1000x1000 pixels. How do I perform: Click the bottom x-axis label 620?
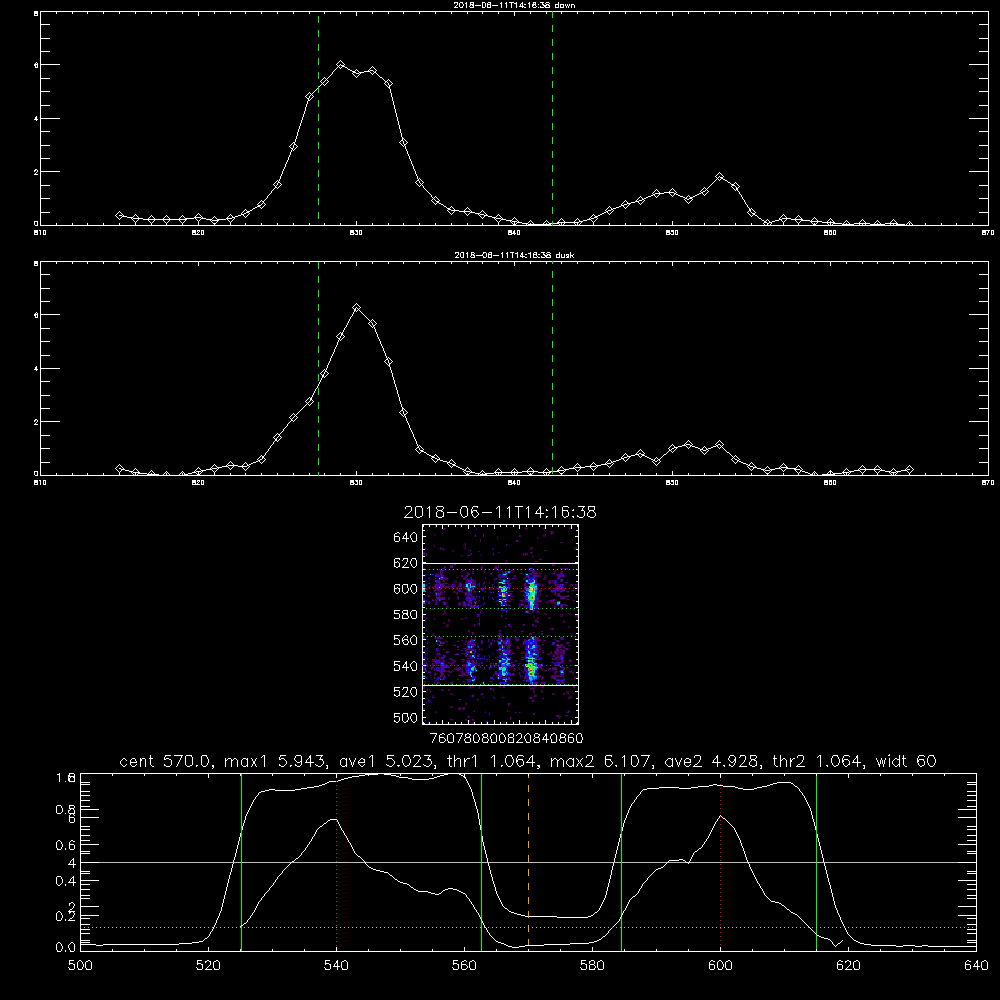[x=848, y=966]
